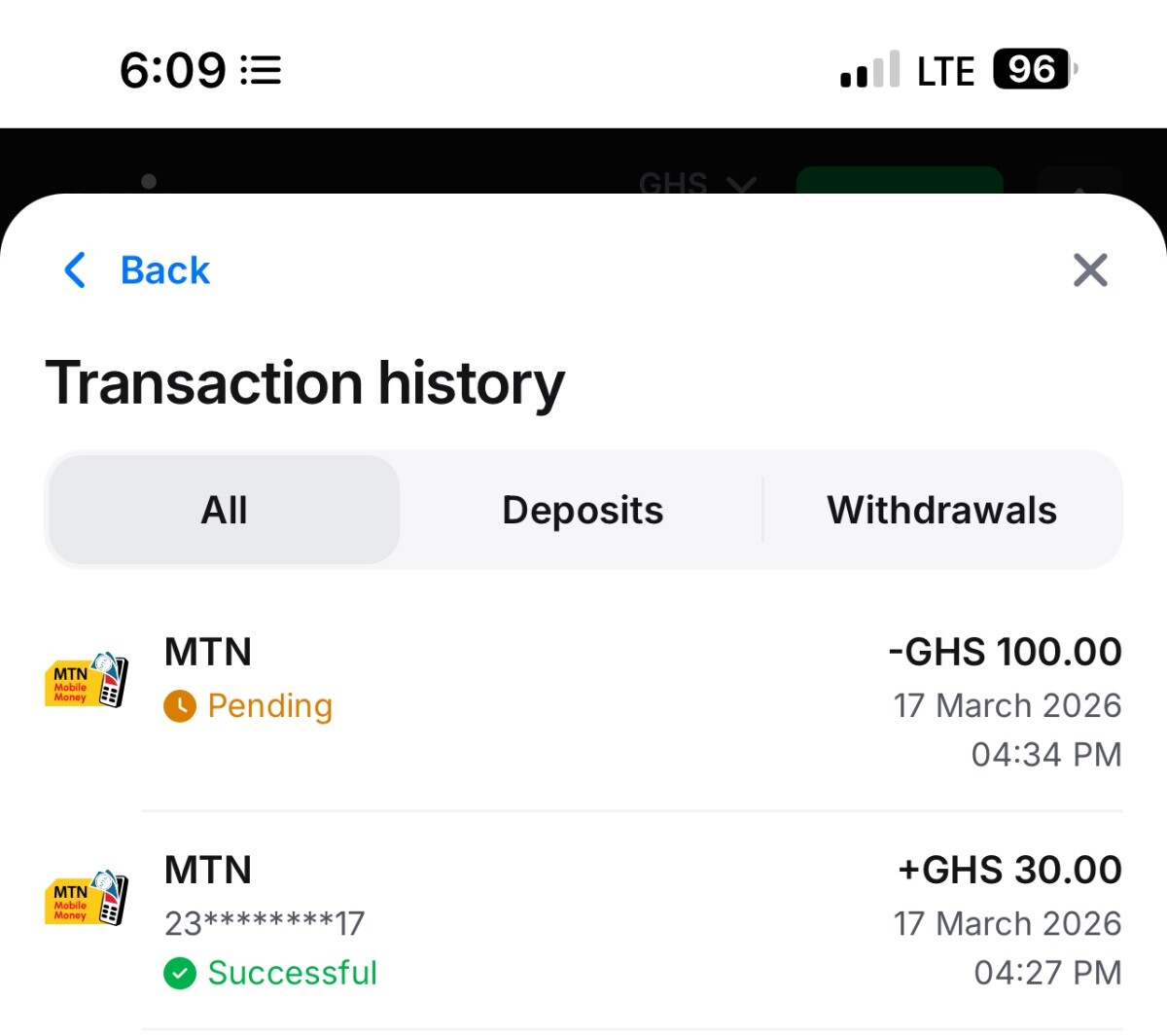Image resolution: width=1167 pixels, height=1036 pixels.
Task: Tap the Successful status label
Action: point(292,973)
